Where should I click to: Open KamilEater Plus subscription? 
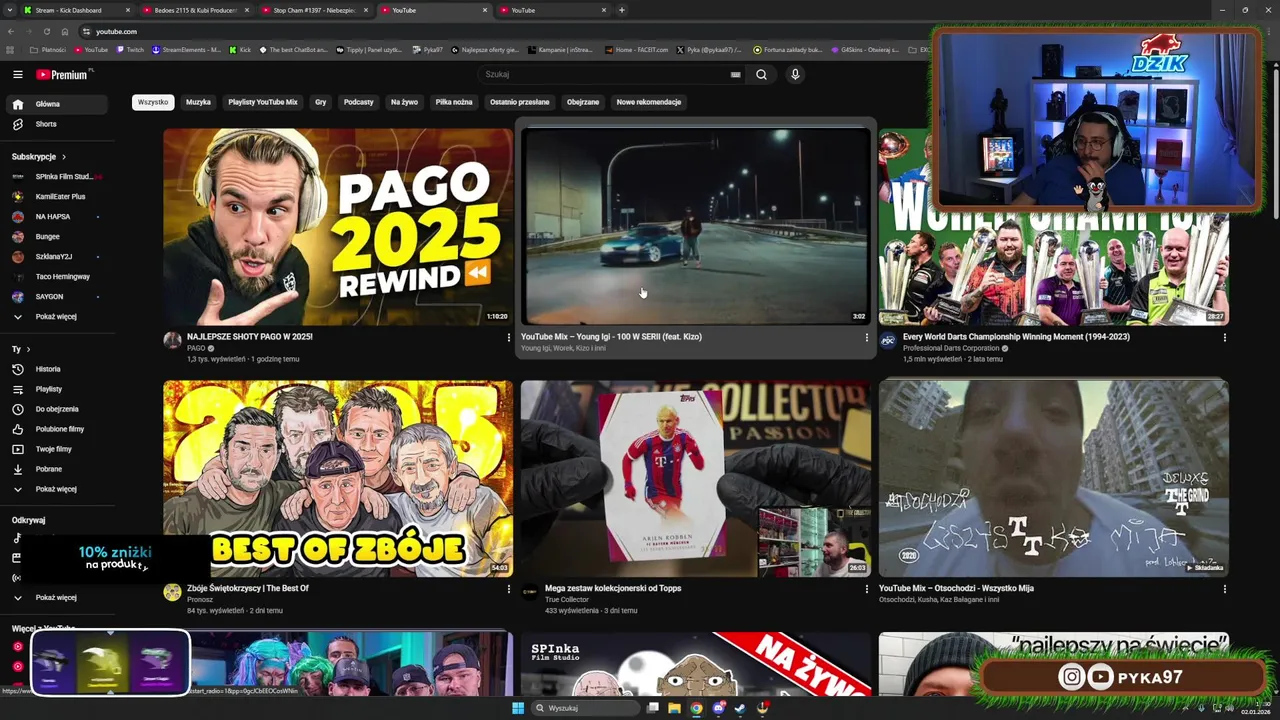click(56, 197)
